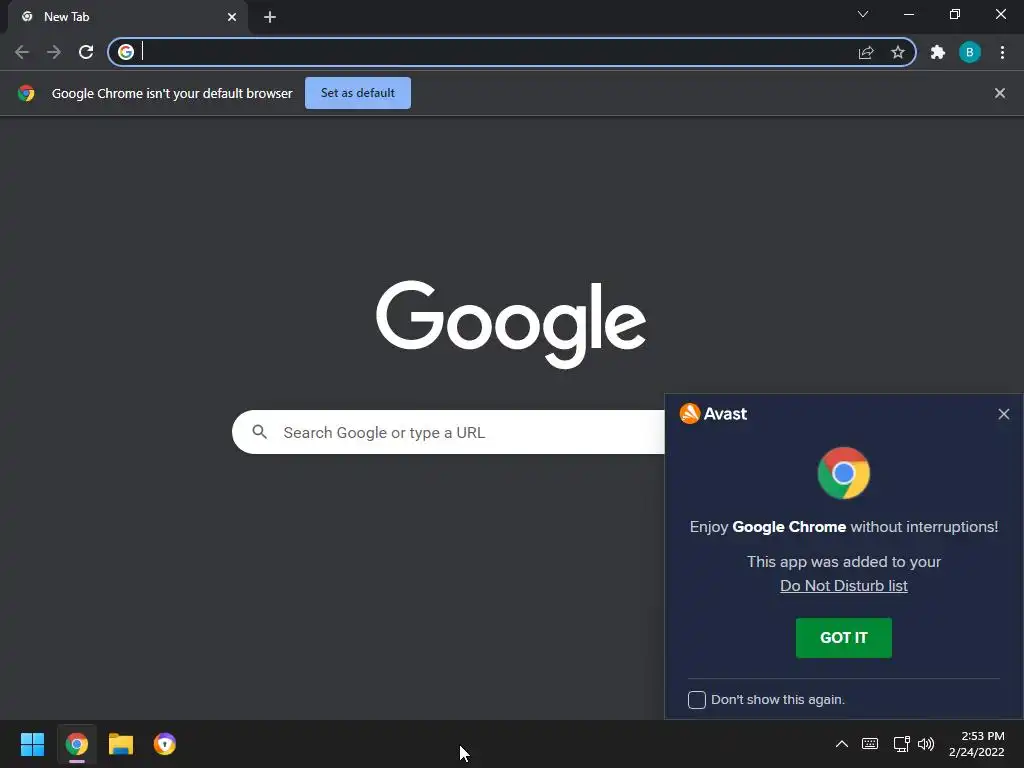
Task: Click the magnifier icon in search box
Action: coord(260,432)
